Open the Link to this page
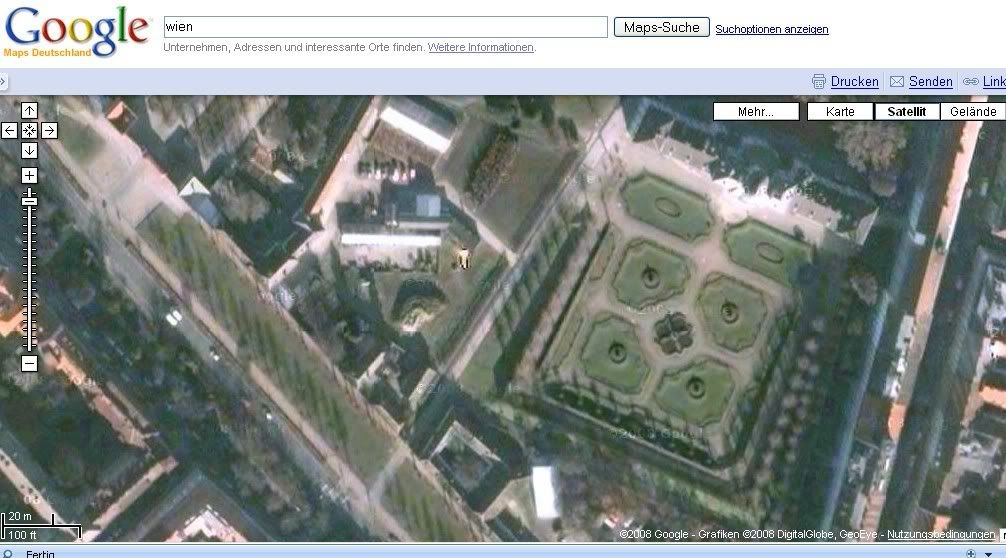The image size is (1006, 558). click(x=994, y=81)
